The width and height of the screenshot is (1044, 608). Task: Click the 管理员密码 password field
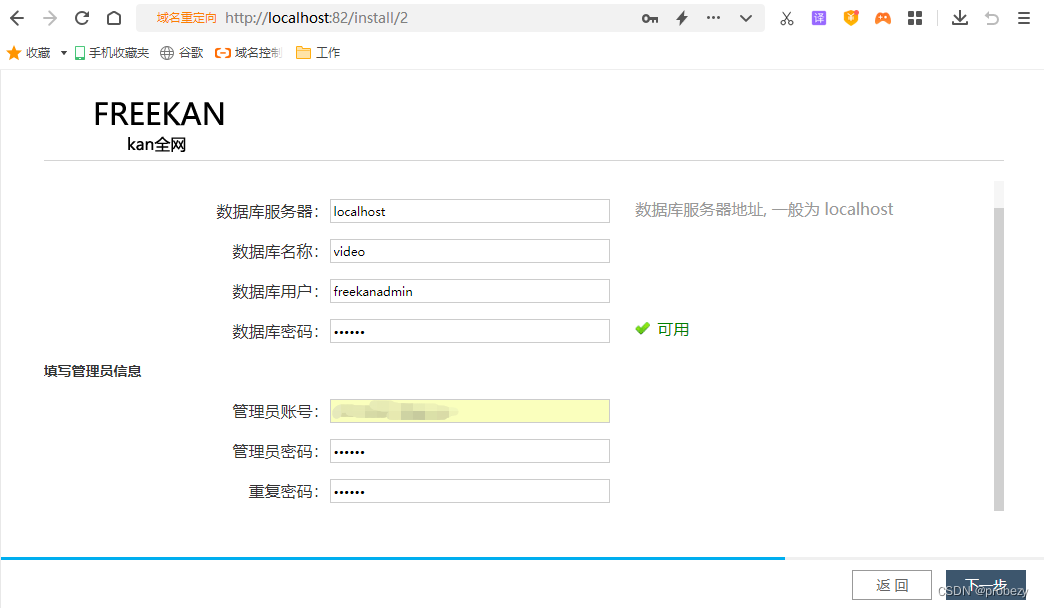[x=469, y=451]
